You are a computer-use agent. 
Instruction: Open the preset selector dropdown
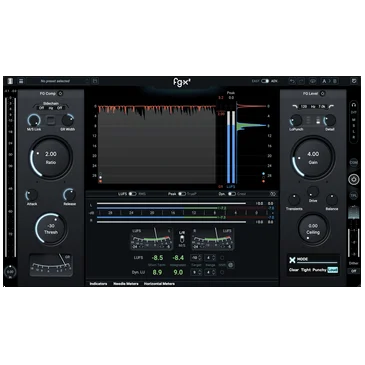58,81
